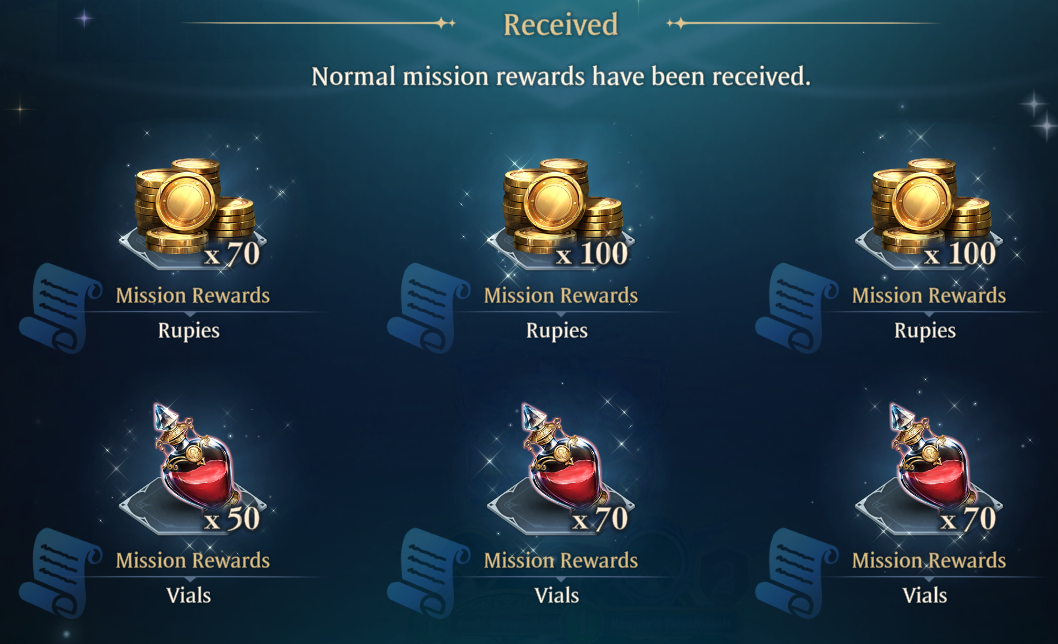The image size is (1058, 644).
Task: Click the Received title heading
Action: [561, 25]
